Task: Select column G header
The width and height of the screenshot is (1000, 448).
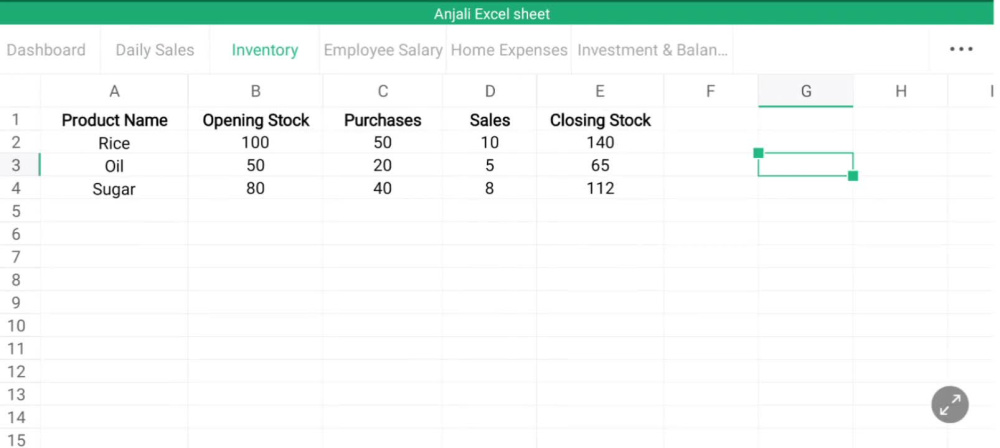Action: pyautogui.click(x=805, y=91)
